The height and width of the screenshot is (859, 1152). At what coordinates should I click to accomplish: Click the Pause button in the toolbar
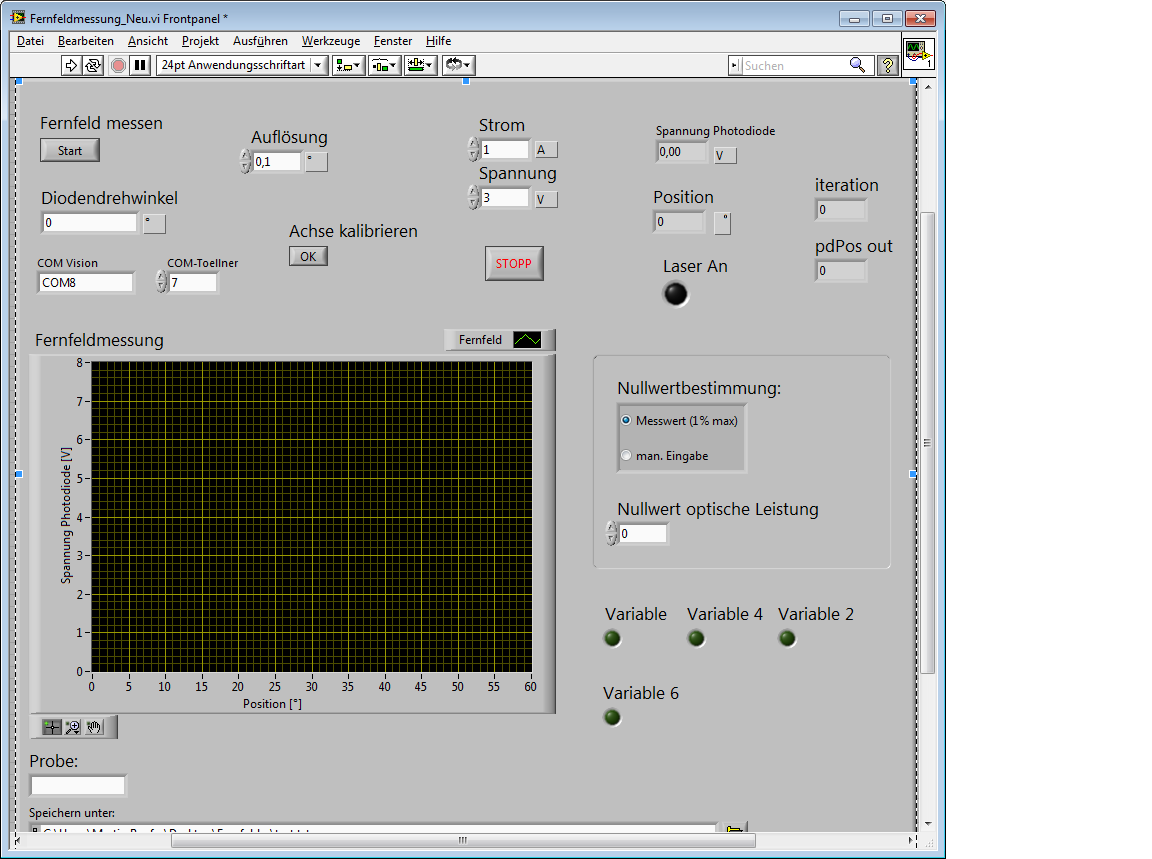tap(140, 65)
